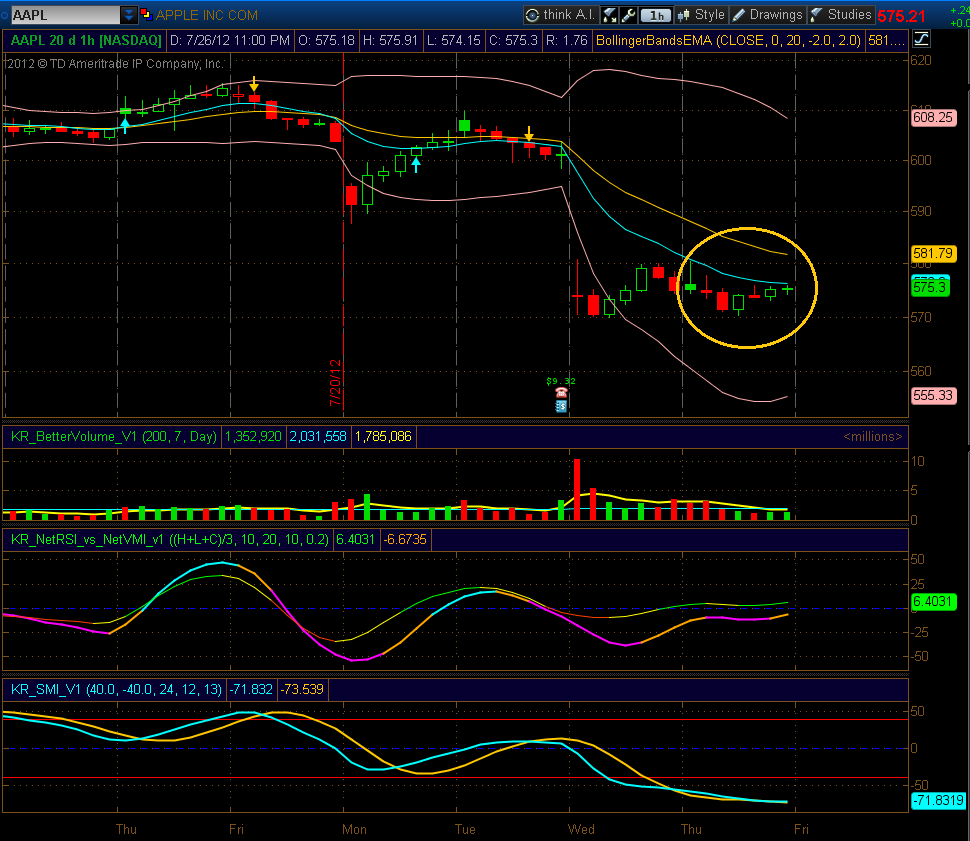Click the H: 575.91 high value
The height and width of the screenshot is (841, 970).
[x=390, y=41]
